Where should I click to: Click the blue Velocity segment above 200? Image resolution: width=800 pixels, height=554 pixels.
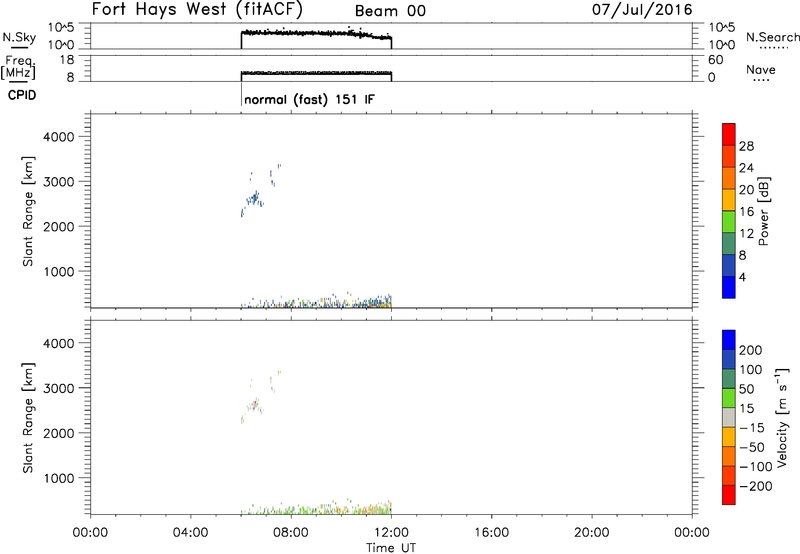(729, 340)
